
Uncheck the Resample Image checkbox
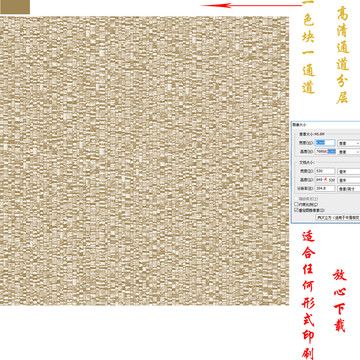tap(296, 210)
